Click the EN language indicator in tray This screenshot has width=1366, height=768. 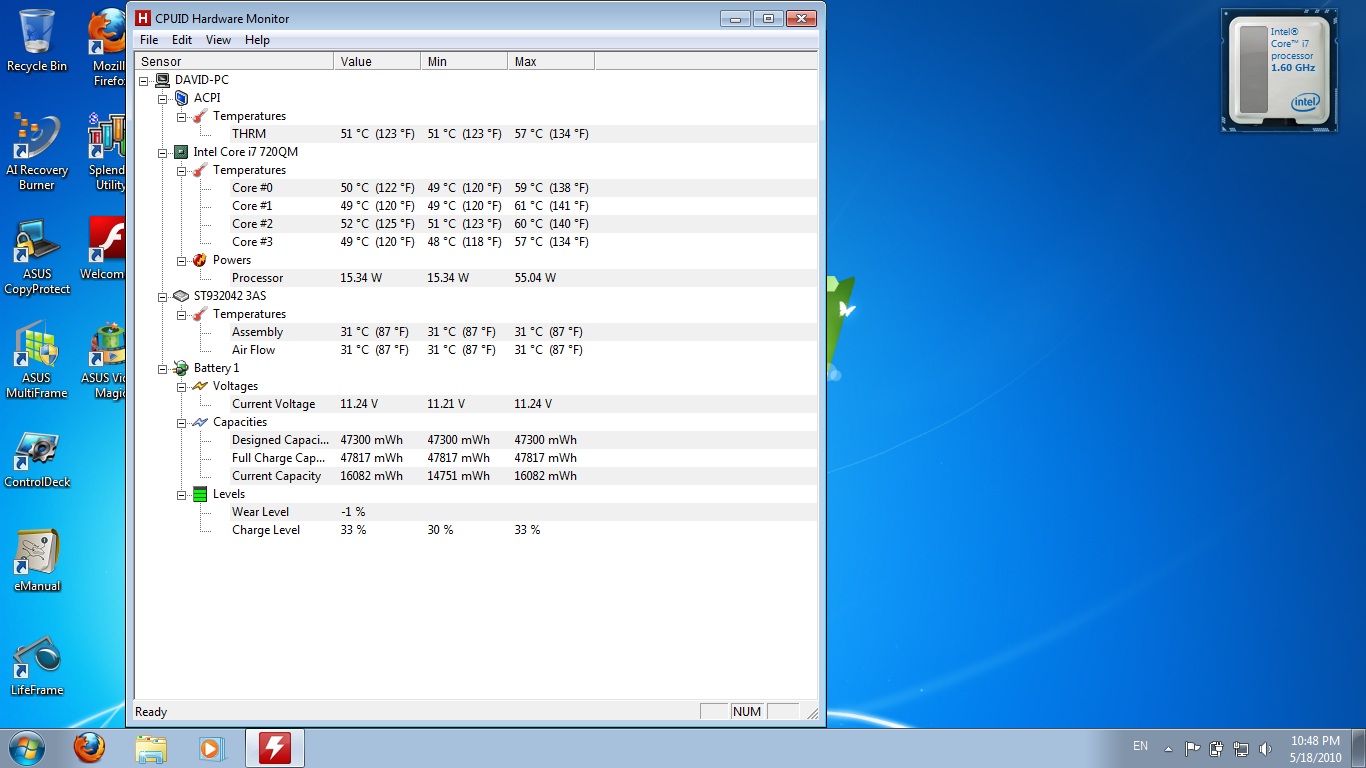pos(1140,746)
